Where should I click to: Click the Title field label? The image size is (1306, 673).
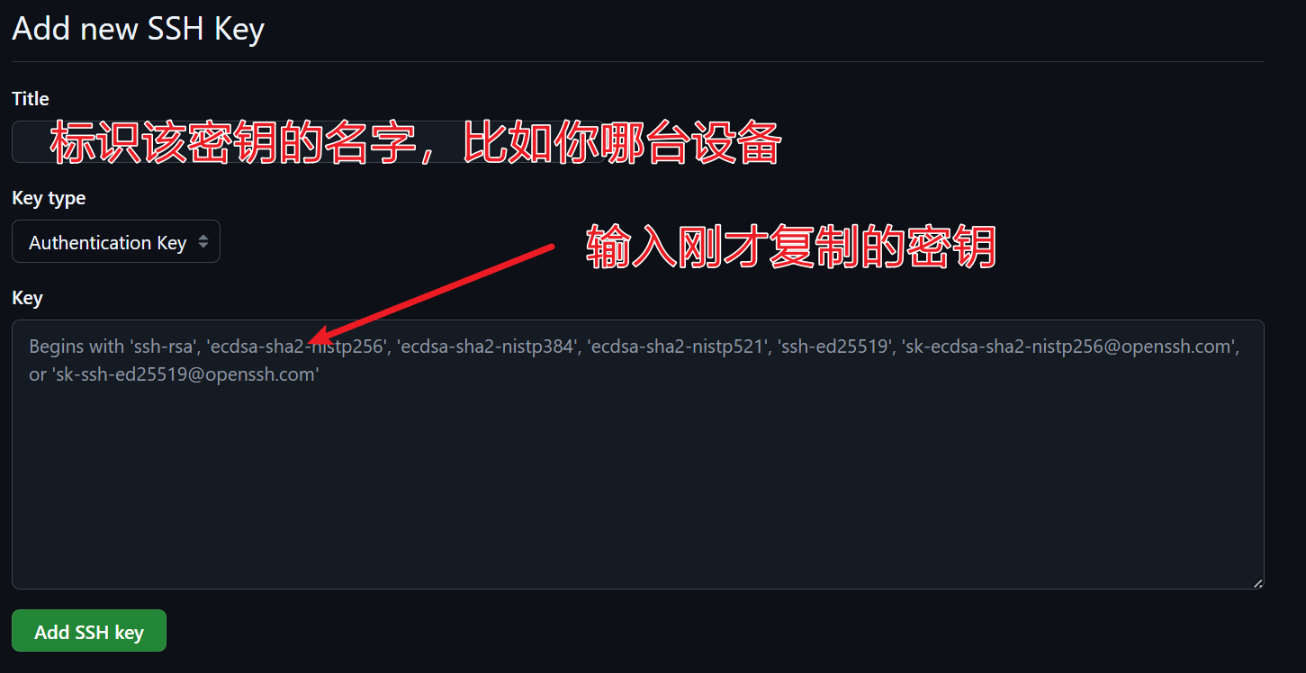coord(30,99)
